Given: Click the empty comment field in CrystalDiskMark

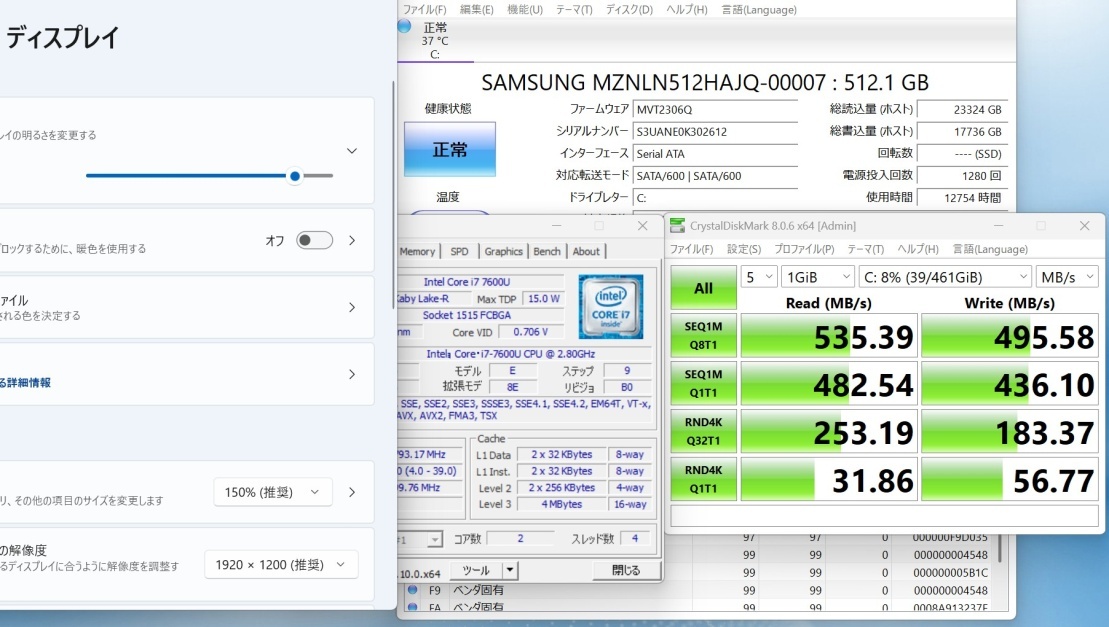Looking at the screenshot, I should [x=884, y=516].
